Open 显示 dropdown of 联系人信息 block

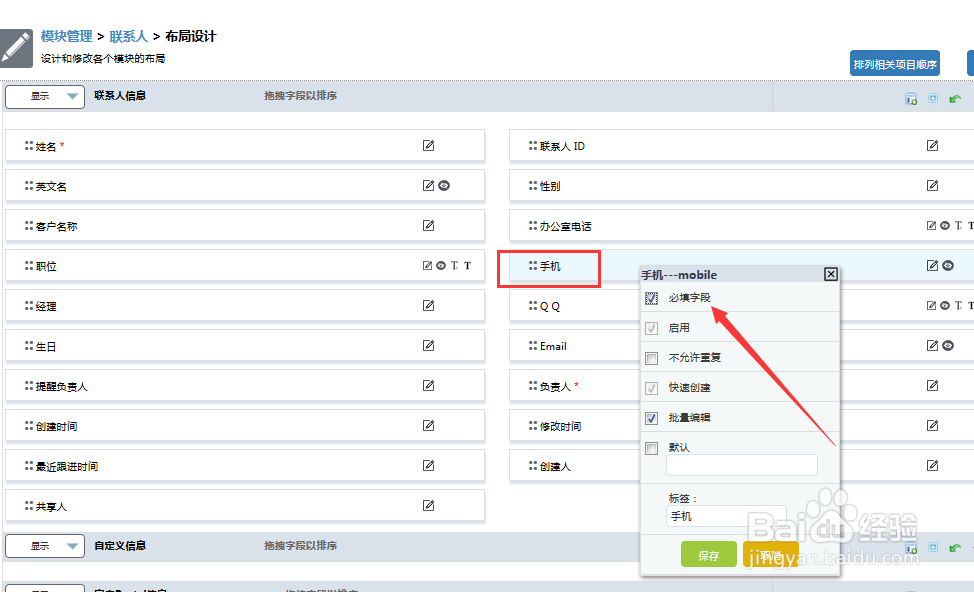point(45,96)
